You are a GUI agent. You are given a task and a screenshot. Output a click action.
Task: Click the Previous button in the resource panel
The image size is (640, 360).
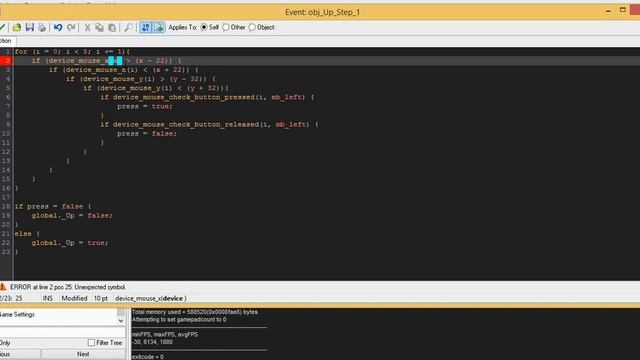(20, 354)
